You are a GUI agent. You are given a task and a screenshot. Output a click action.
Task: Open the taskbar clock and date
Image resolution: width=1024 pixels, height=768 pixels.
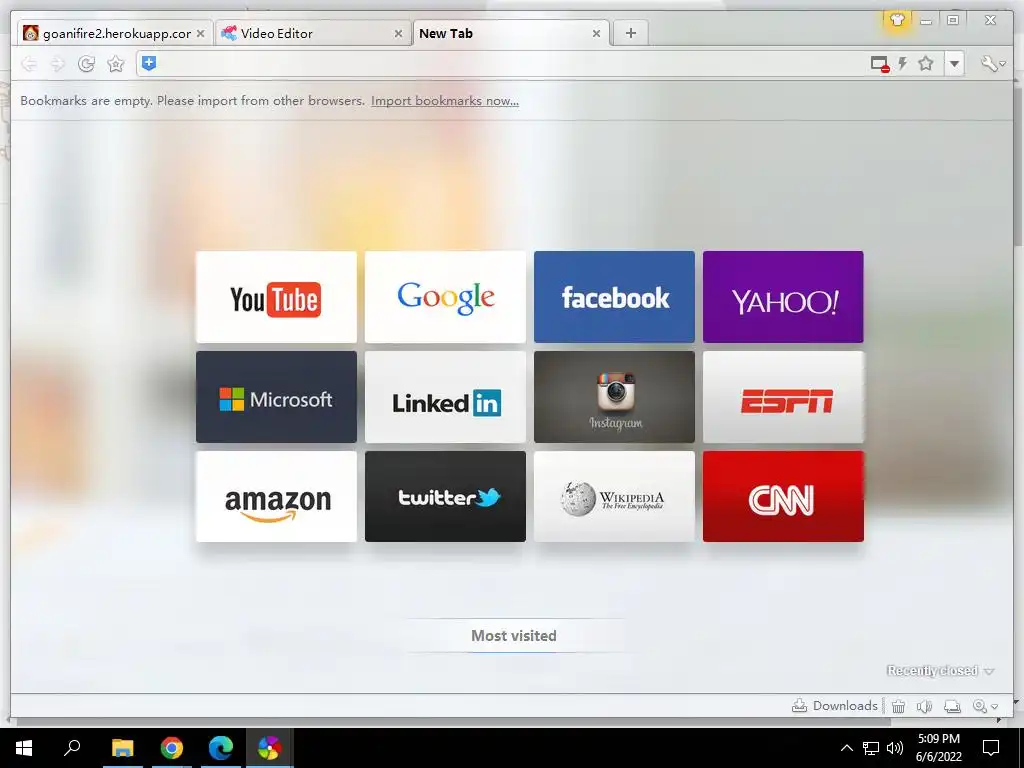(x=938, y=748)
